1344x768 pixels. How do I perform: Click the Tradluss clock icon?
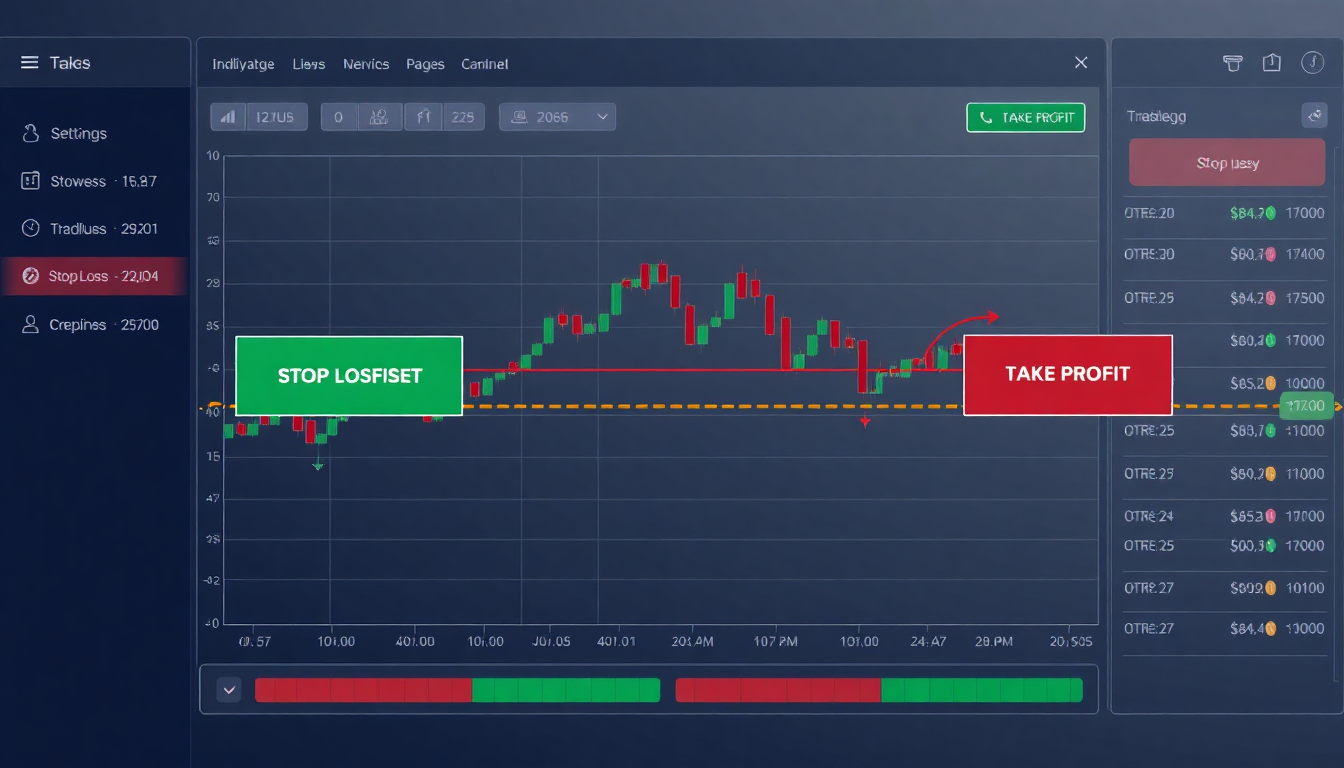30,229
